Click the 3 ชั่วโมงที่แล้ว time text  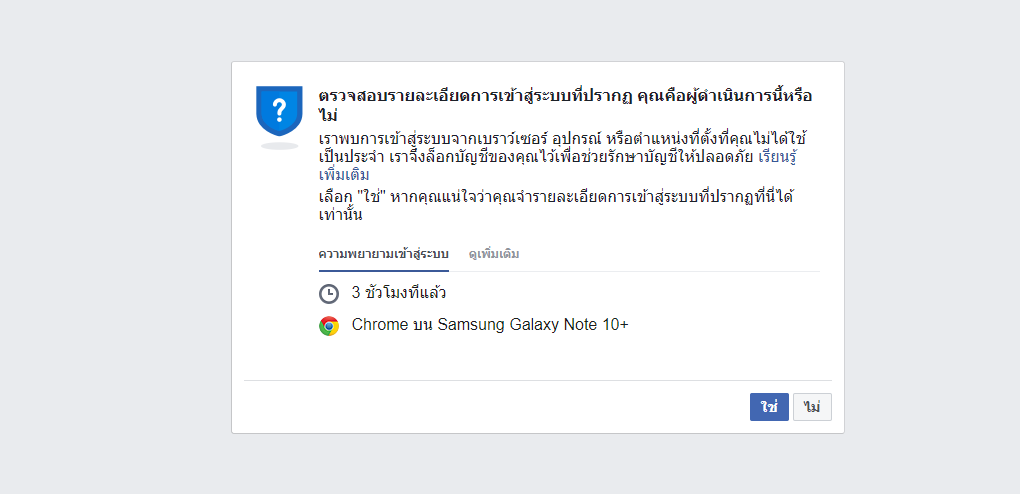tap(399, 293)
